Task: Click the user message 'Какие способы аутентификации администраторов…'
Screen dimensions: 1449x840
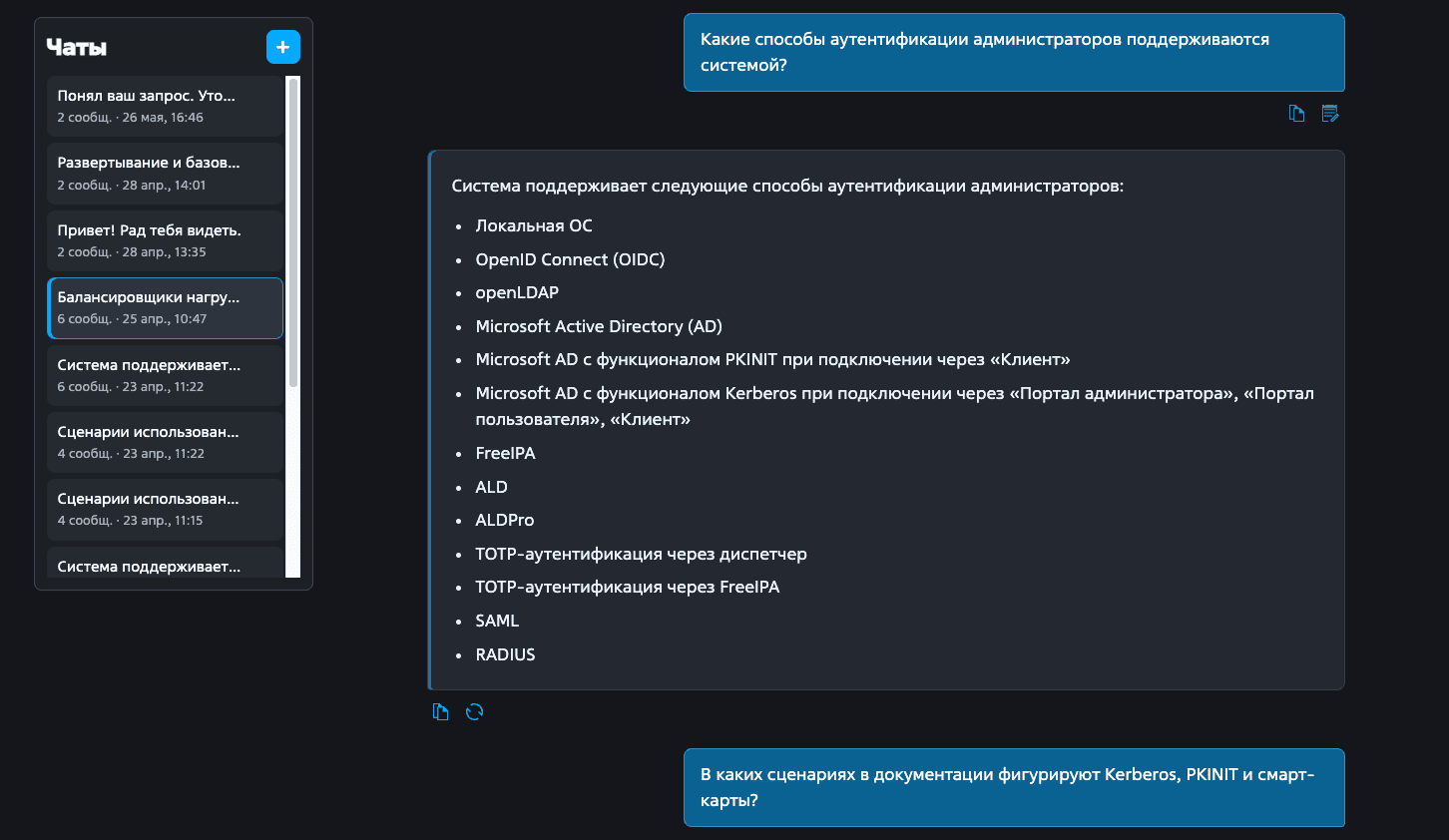Action: [1014, 52]
